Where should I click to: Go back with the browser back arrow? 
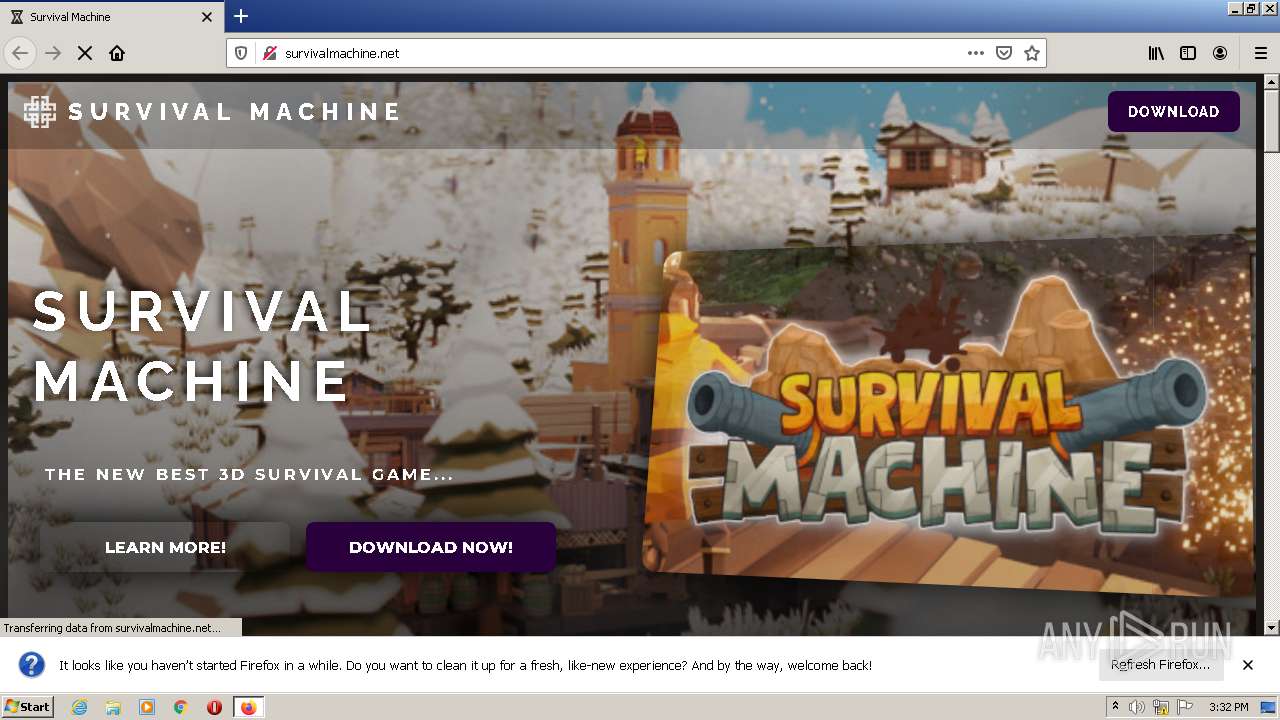point(20,53)
